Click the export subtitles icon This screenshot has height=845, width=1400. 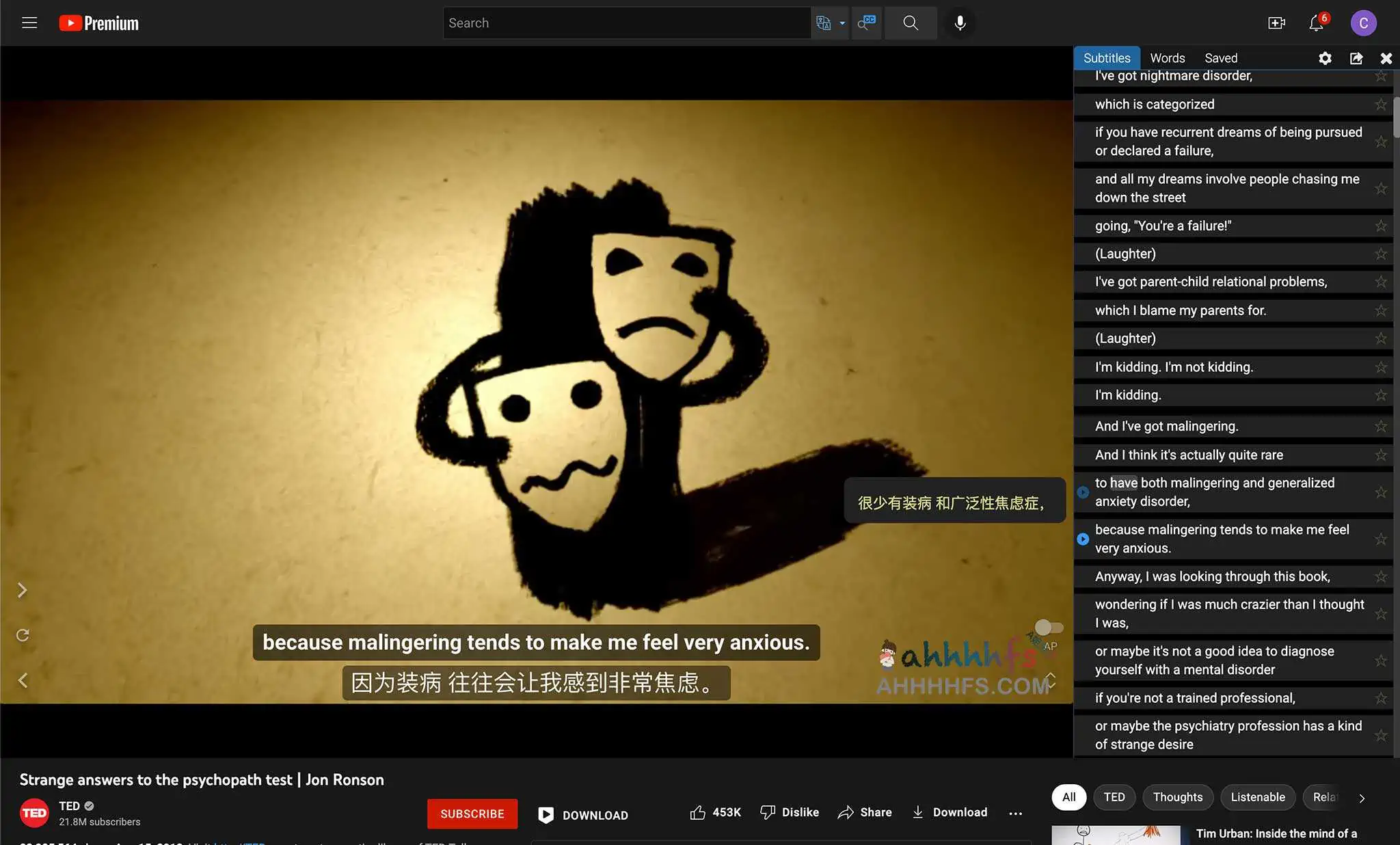click(1356, 58)
